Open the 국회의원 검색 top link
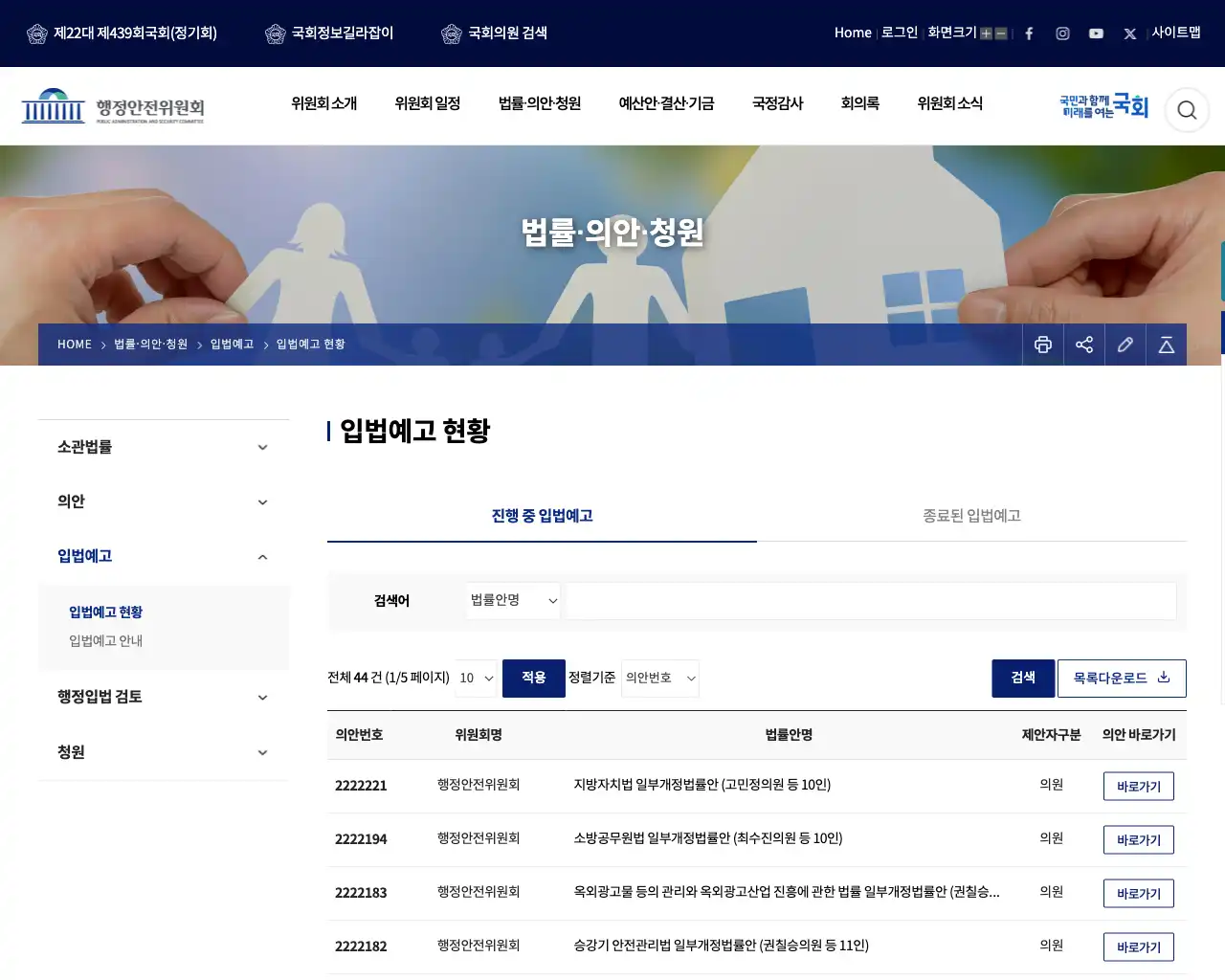 point(495,33)
